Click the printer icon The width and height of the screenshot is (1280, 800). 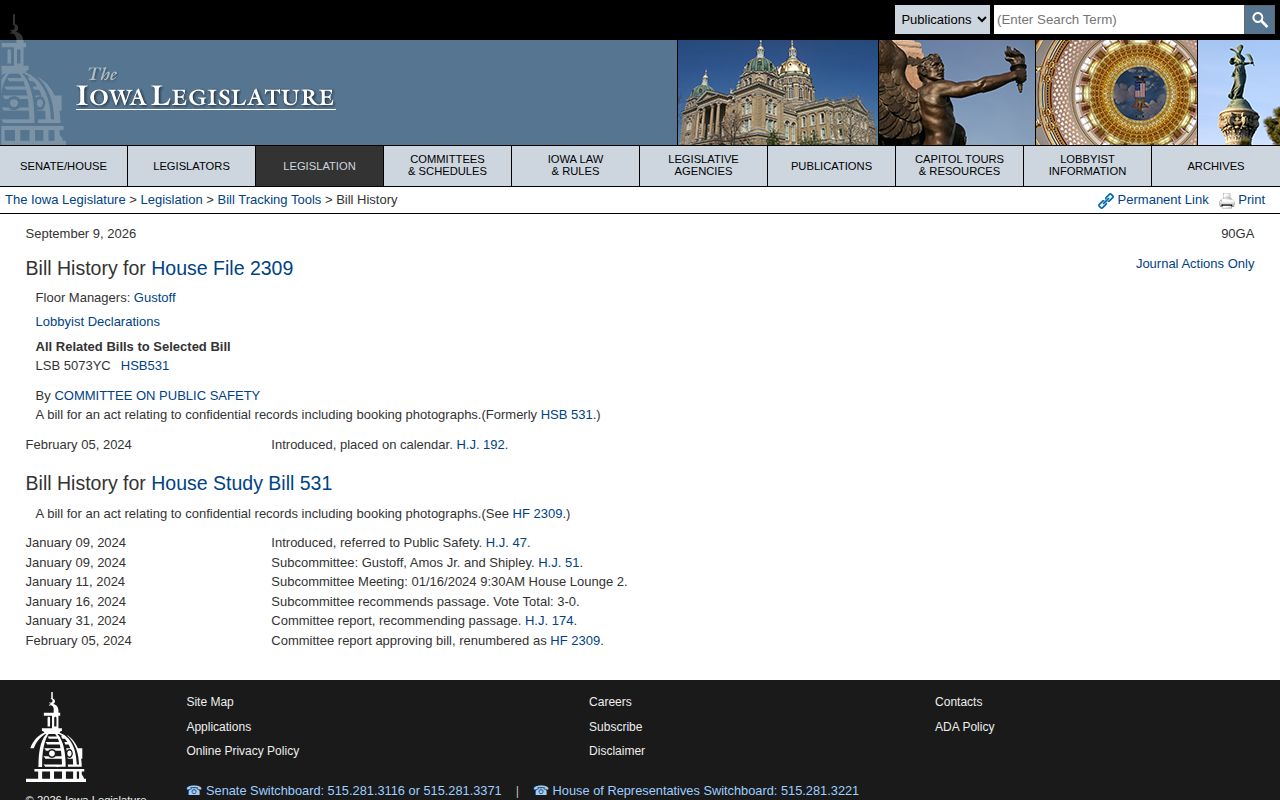1227,201
